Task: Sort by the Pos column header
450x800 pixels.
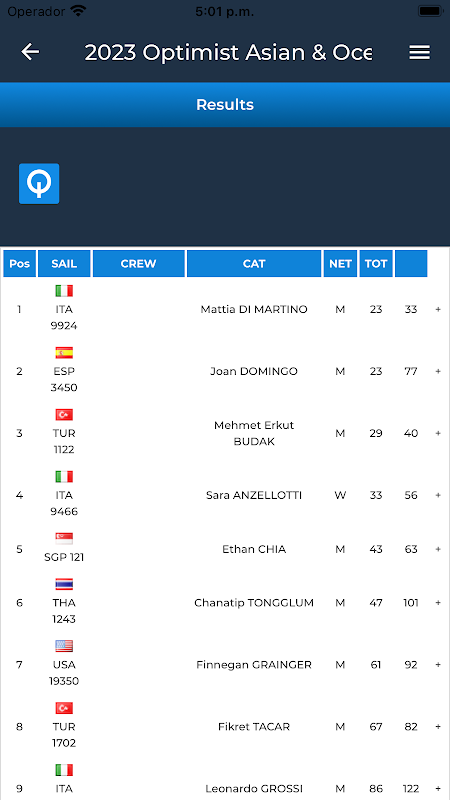Action: click(20, 264)
